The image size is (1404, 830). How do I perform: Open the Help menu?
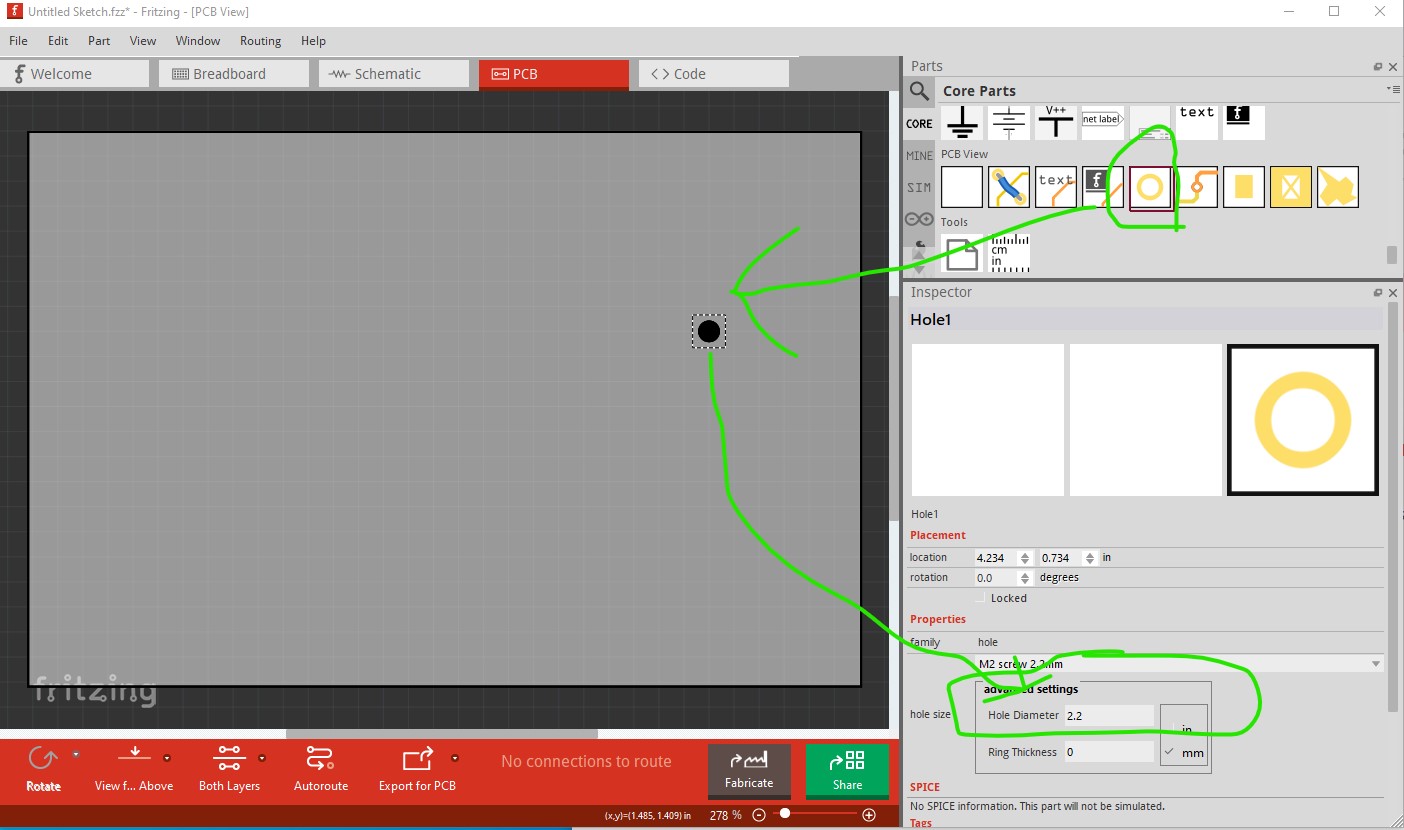(x=313, y=41)
